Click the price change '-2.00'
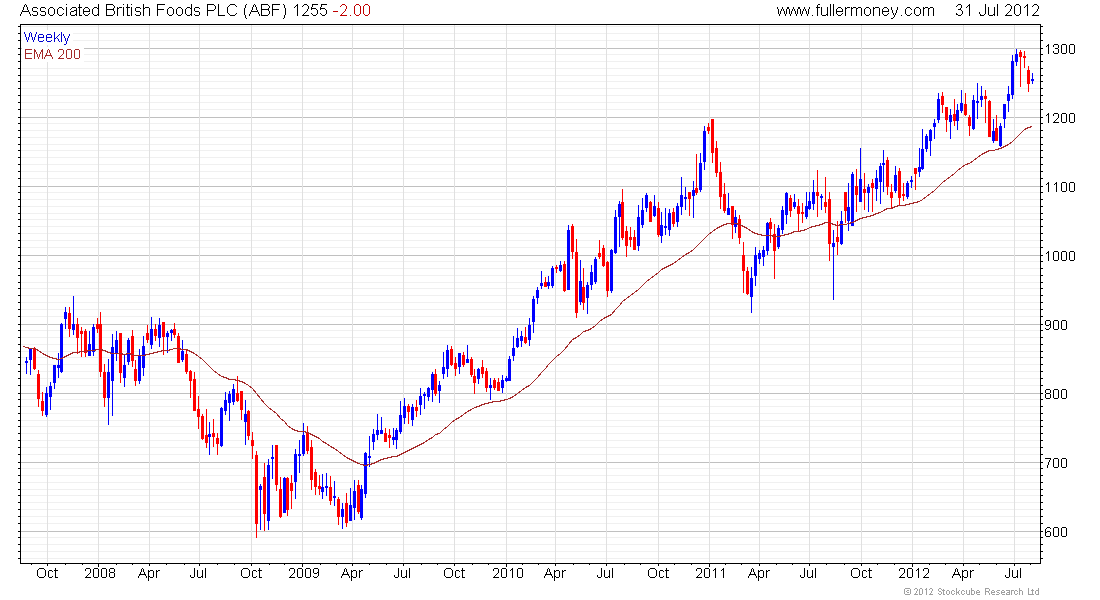1100x600 pixels. [x=351, y=11]
